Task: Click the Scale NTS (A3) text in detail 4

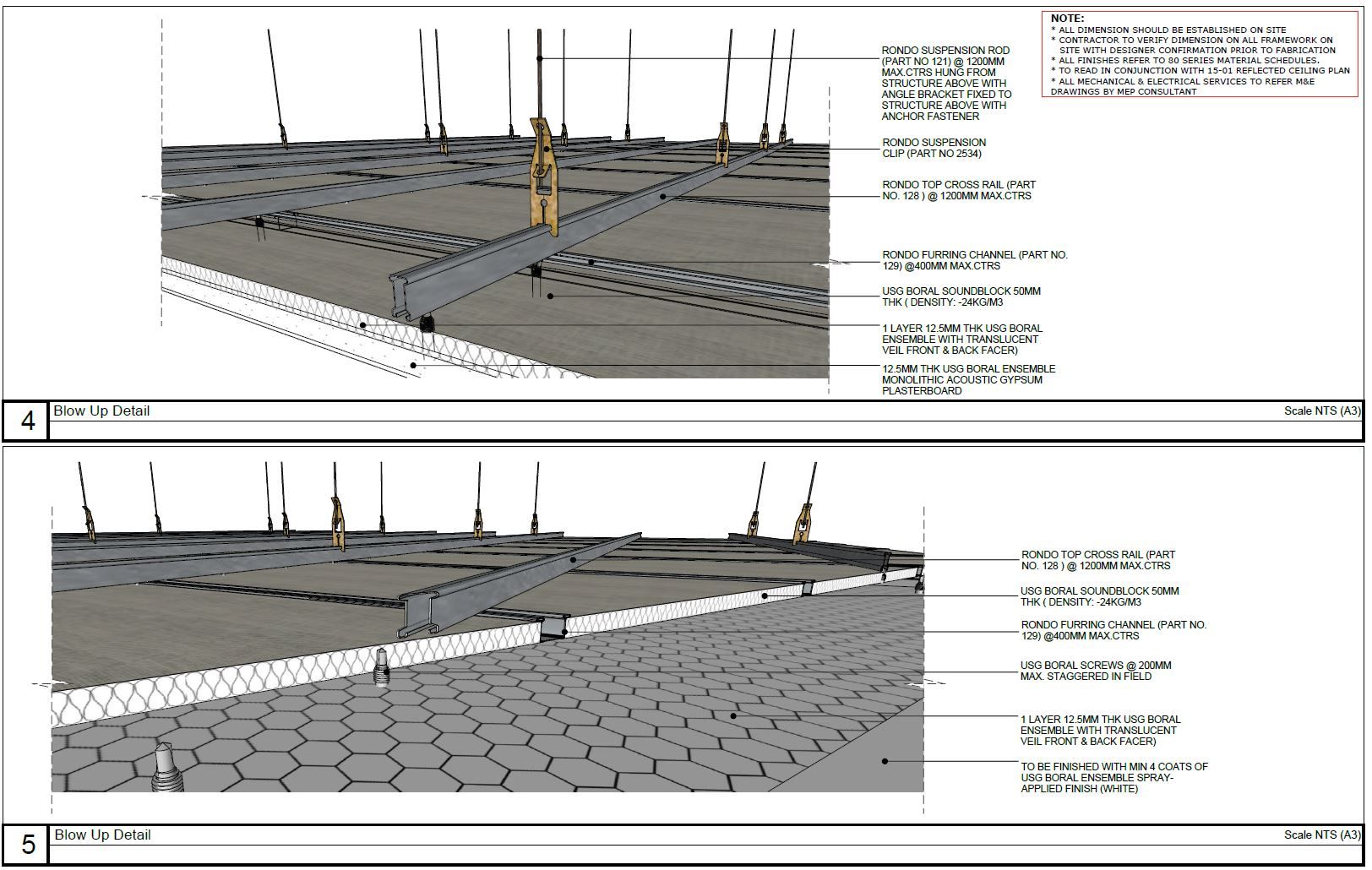Action: click(1322, 411)
